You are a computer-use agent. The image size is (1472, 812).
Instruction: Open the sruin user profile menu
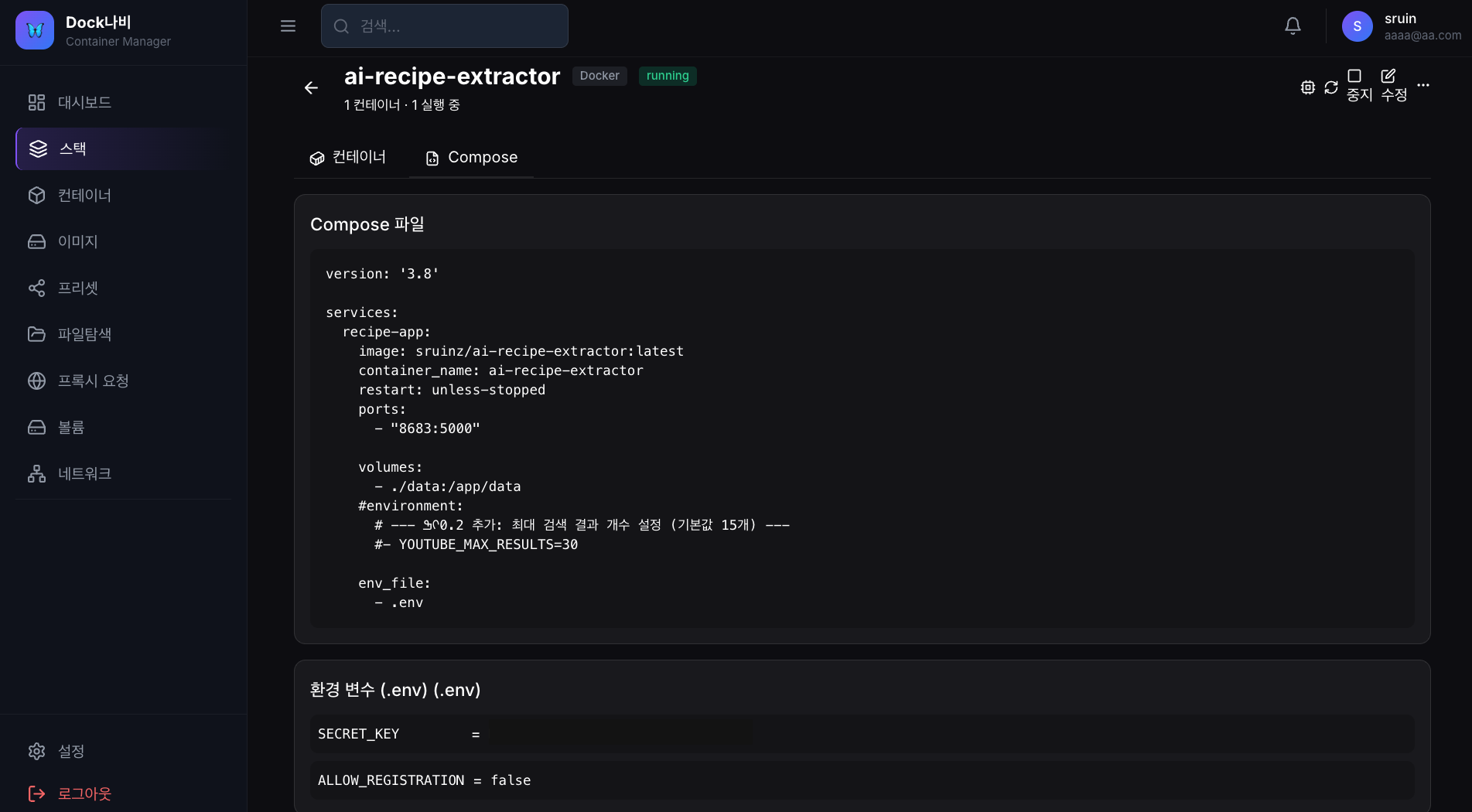pyautogui.click(x=1400, y=26)
